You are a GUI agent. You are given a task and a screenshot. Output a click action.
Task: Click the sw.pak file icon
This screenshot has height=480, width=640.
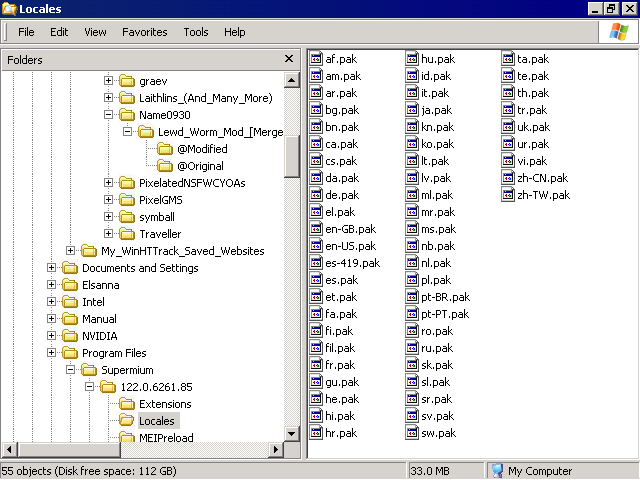pos(412,433)
